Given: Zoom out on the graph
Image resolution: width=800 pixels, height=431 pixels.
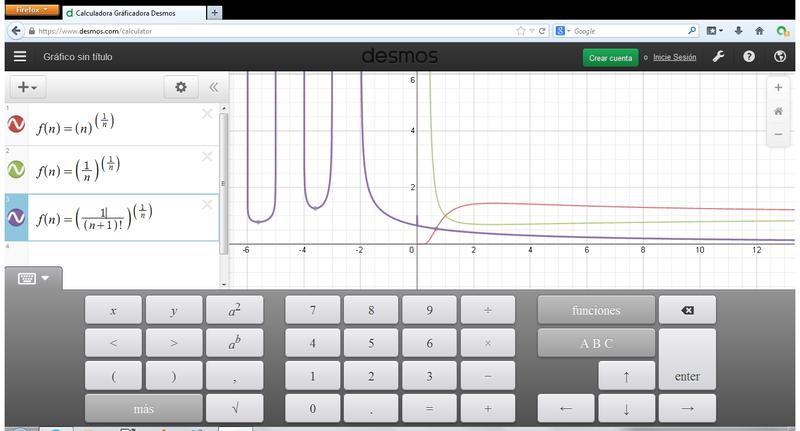Looking at the screenshot, I should point(778,134).
